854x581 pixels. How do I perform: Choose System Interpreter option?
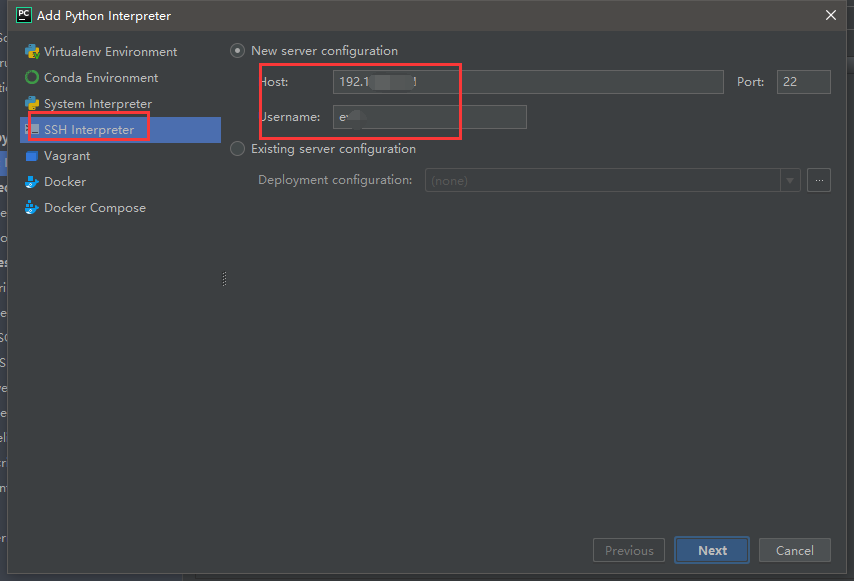(x=120, y=103)
